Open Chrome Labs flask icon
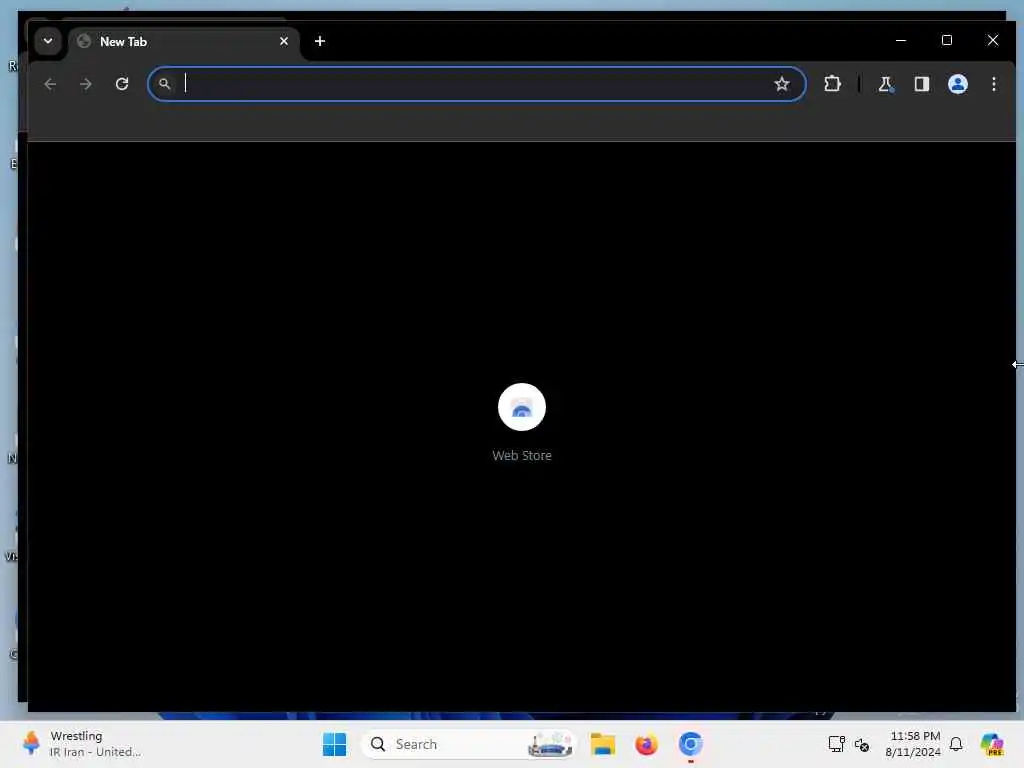1024x768 pixels. (x=886, y=84)
